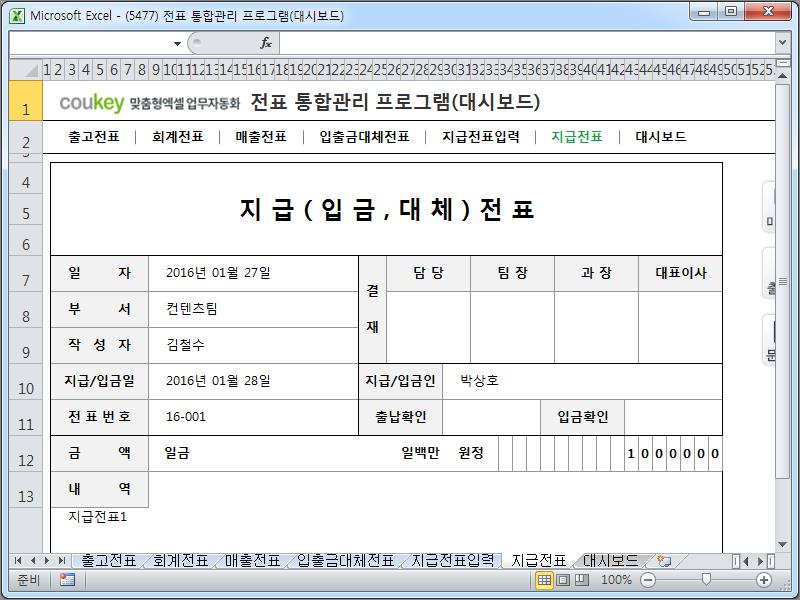Click horizontal scrollbar left arrow
800x600 pixels.
[x=745, y=561]
